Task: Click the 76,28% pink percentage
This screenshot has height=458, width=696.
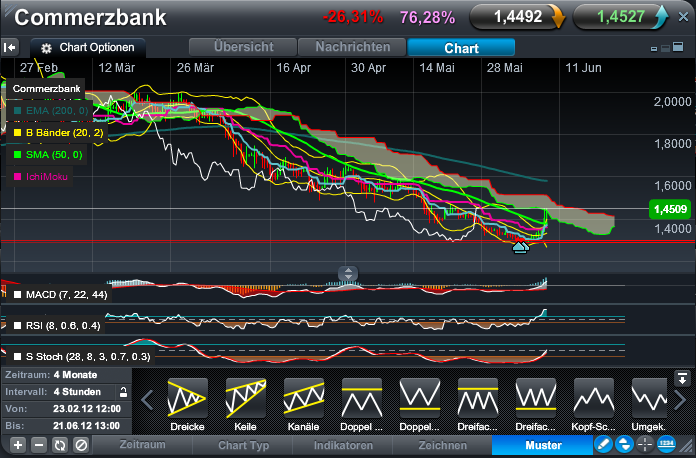Action: (x=427, y=18)
